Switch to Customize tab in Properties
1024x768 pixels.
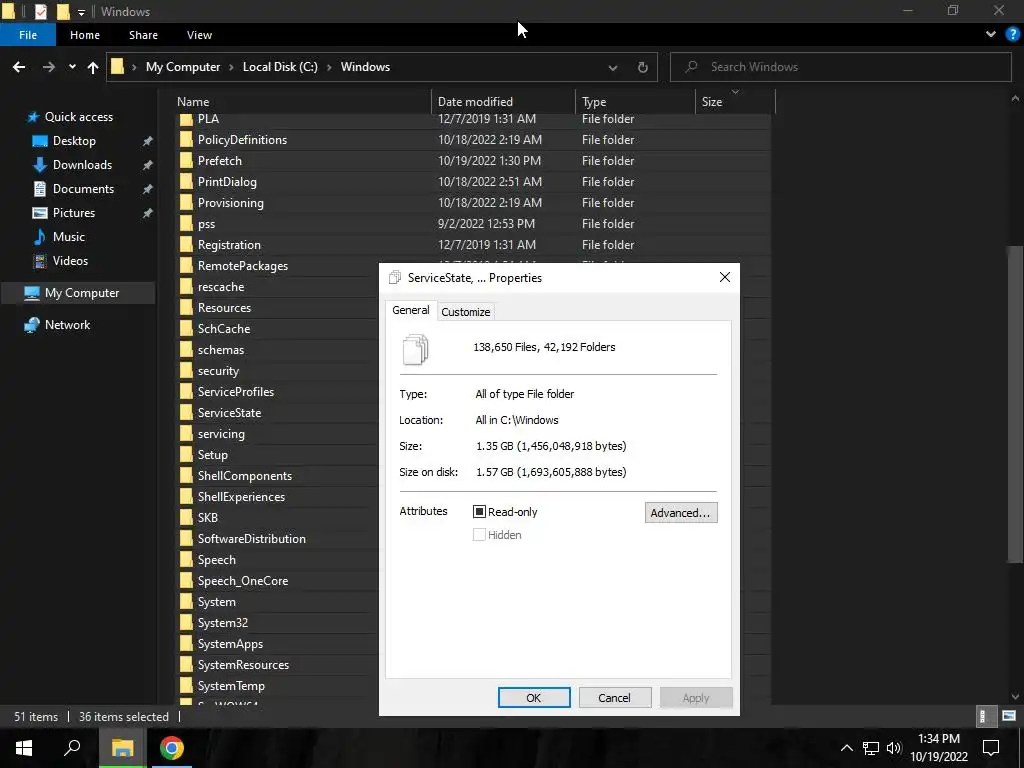click(465, 312)
